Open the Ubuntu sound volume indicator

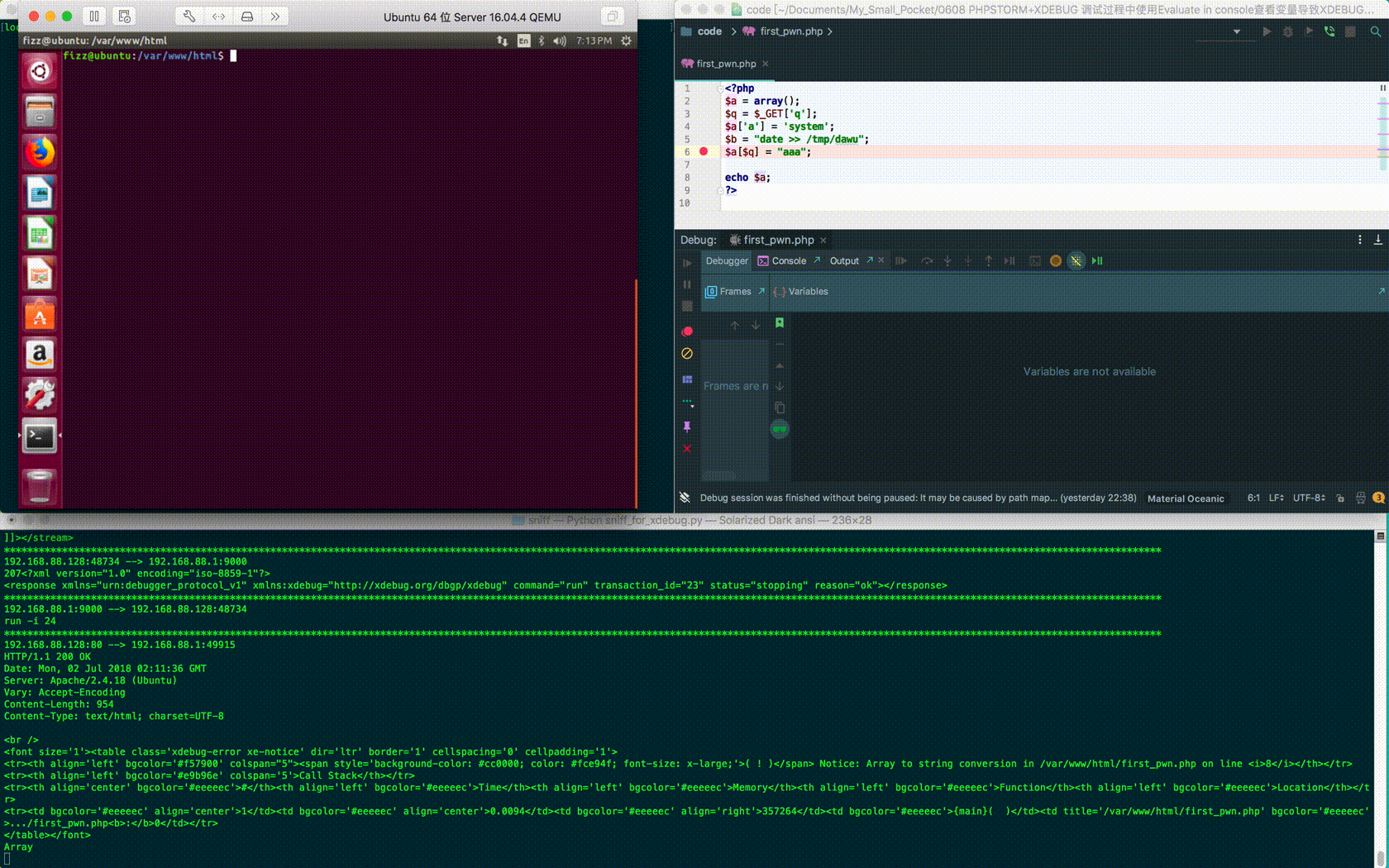pyautogui.click(x=560, y=41)
